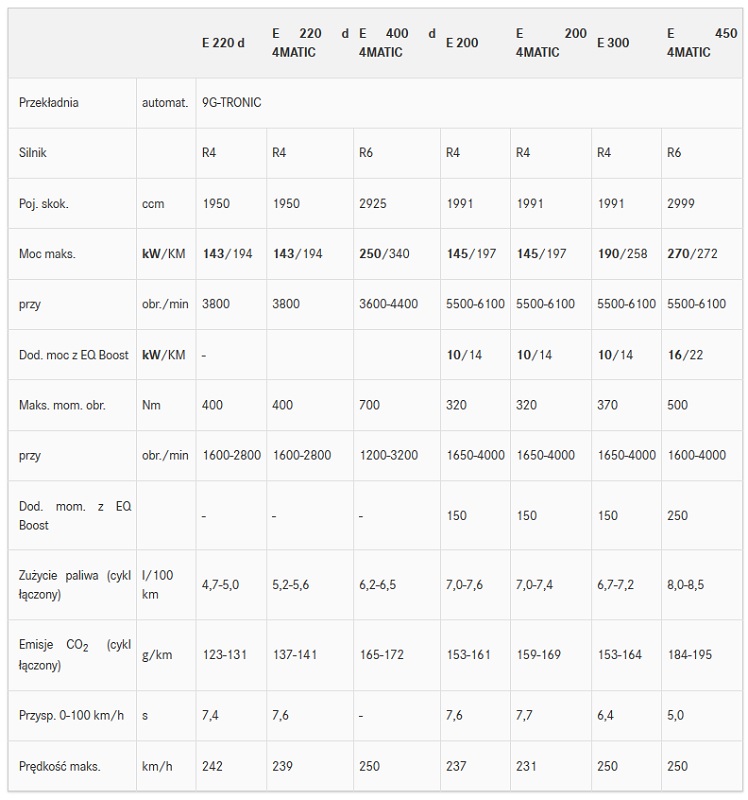
Task: Click the 9G-TRONIC transmission cell
Action: (x=232, y=103)
